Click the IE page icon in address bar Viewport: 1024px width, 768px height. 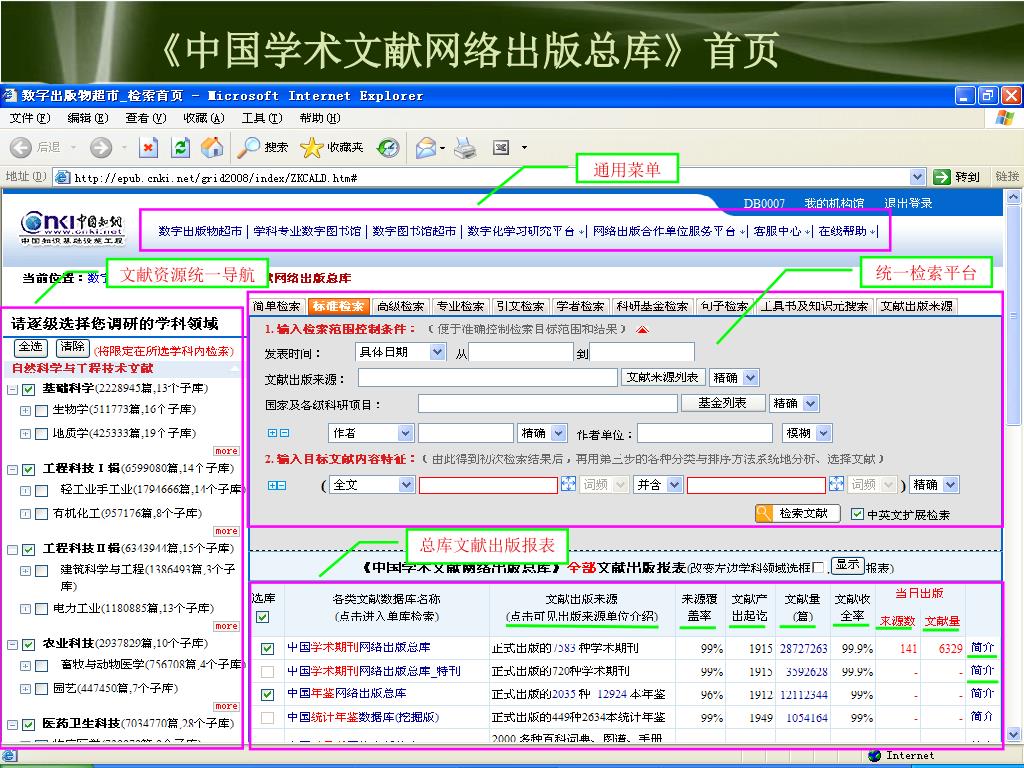(x=63, y=177)
